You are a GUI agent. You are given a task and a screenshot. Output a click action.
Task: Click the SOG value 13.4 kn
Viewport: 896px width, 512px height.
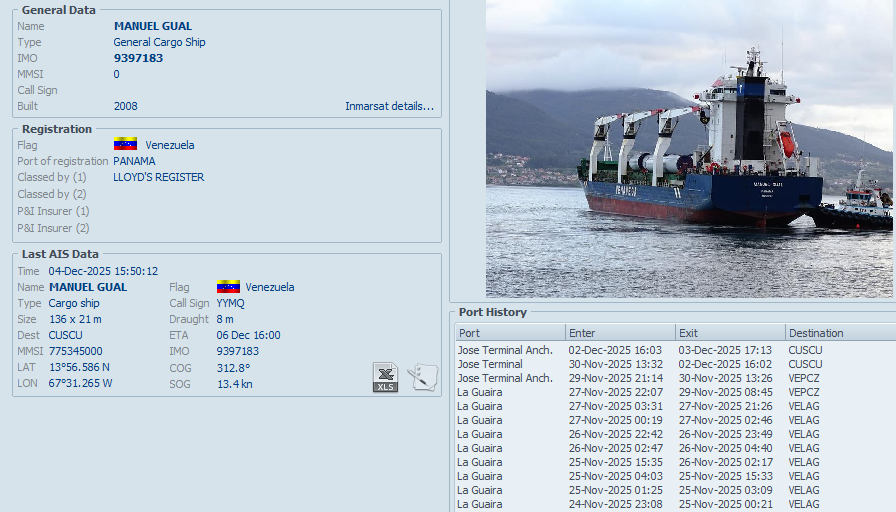235,384
